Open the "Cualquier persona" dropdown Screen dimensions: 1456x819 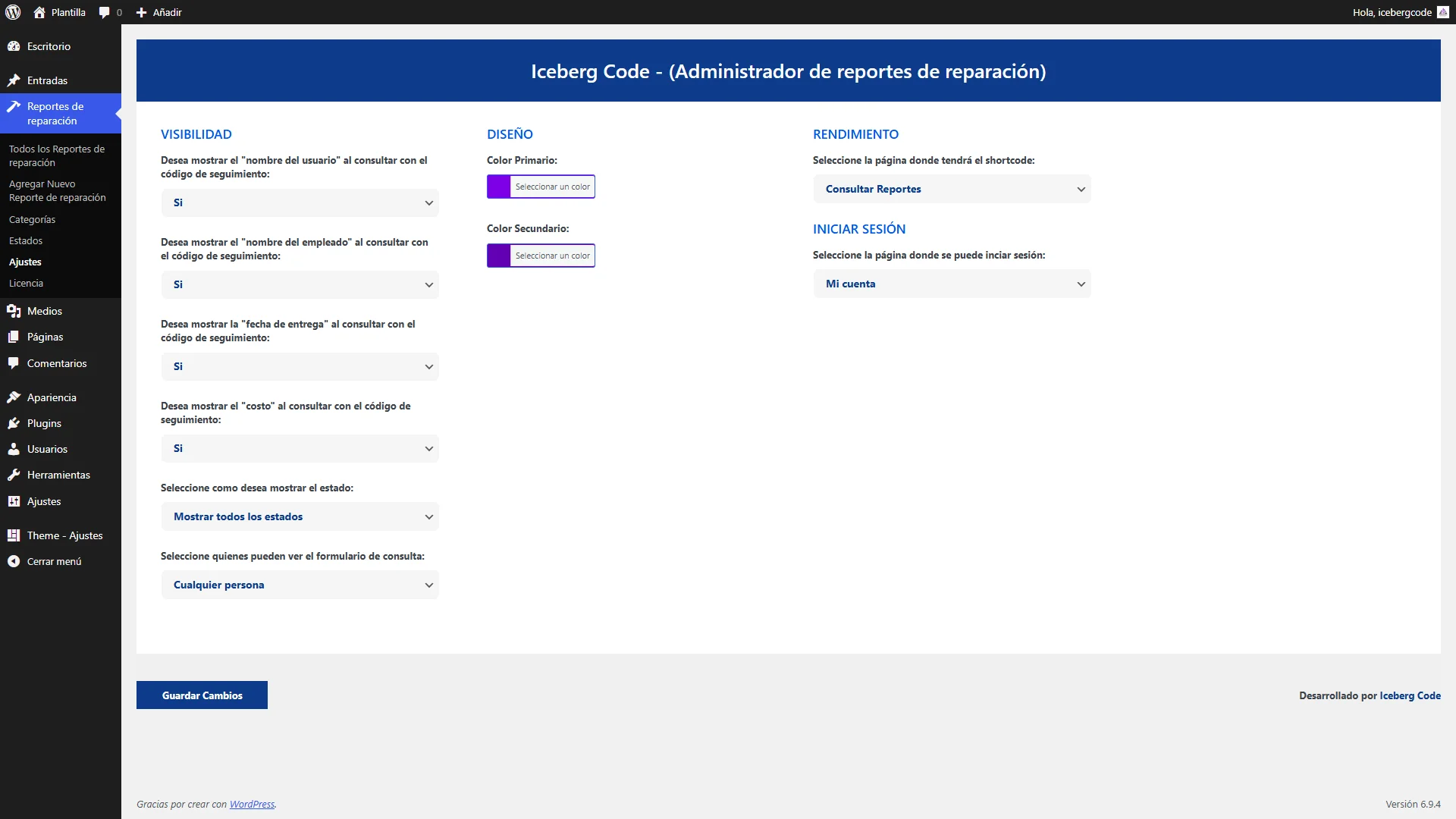[300, 585]
